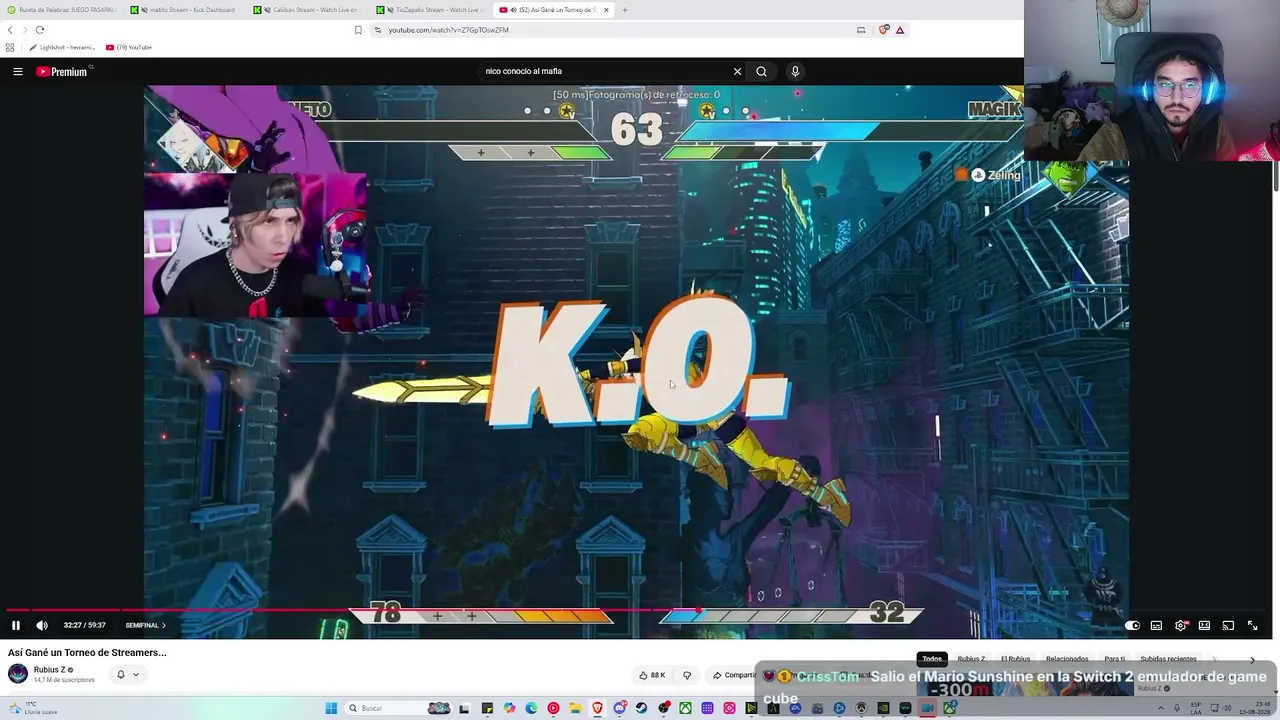Select the Para ti filter chip
The height and width of the screenshot is (720, 1280).
[x=1114, y=659]
